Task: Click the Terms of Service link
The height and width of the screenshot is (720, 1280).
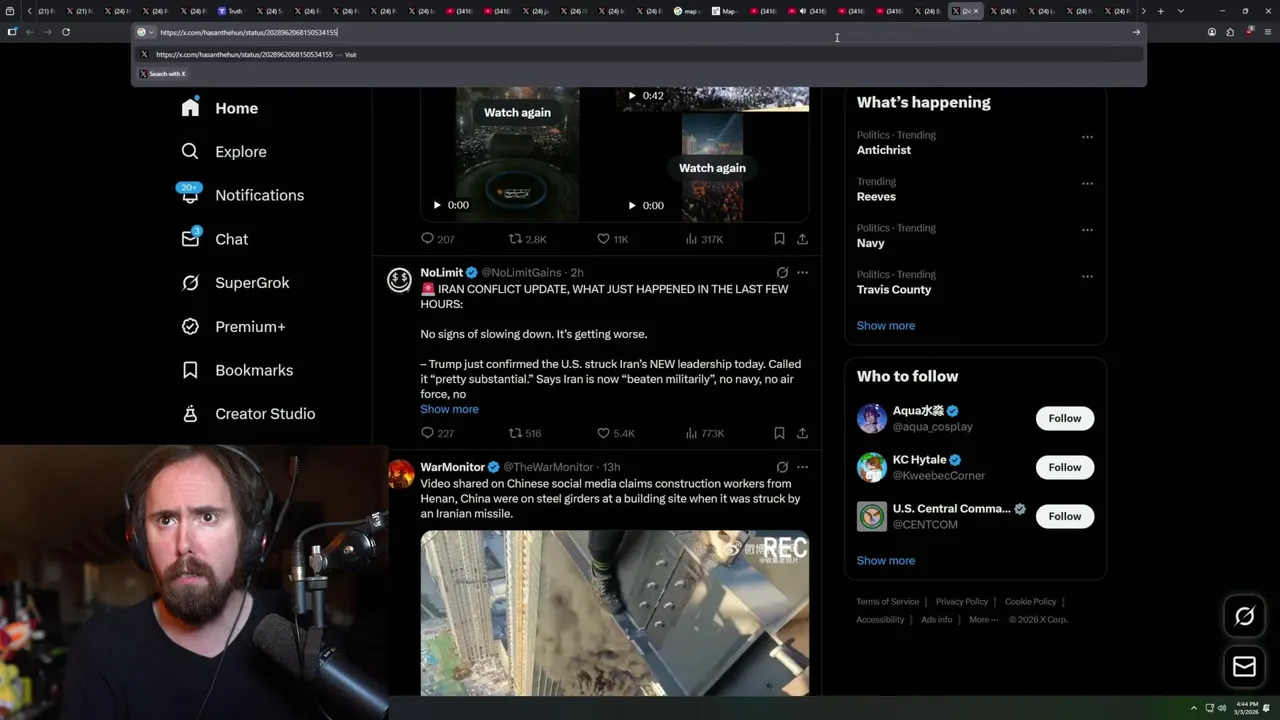Action: click(x=887, y=602)
